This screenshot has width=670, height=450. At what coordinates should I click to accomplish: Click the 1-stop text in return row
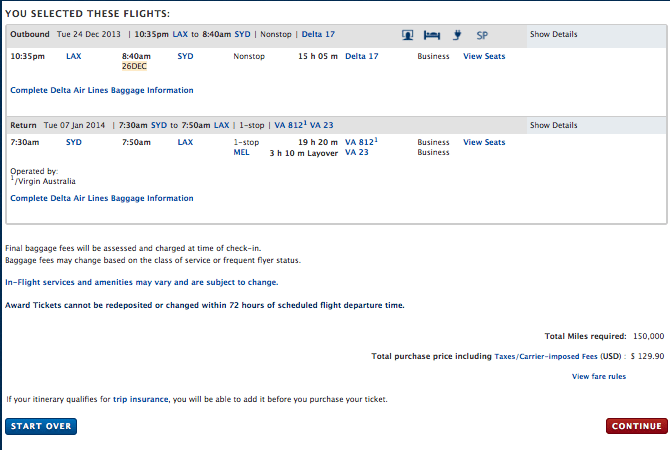coord(246,142)
